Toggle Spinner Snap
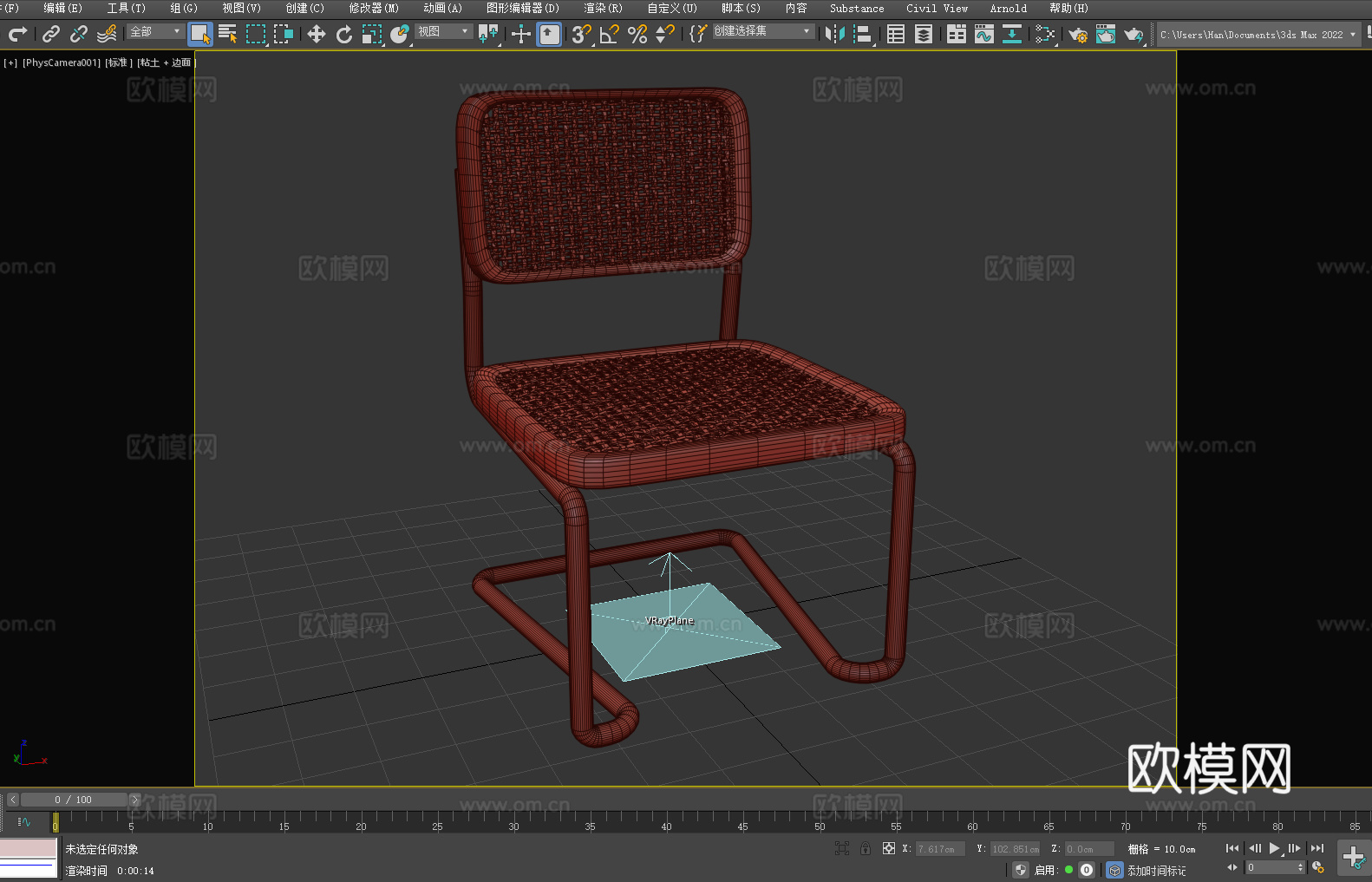Screen dimensions: 1372x882 [665, 34]
